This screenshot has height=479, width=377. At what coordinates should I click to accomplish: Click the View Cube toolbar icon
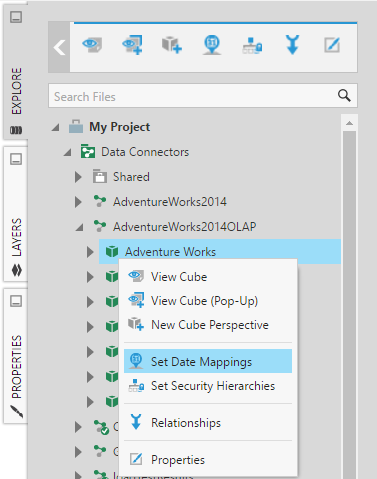92,45
